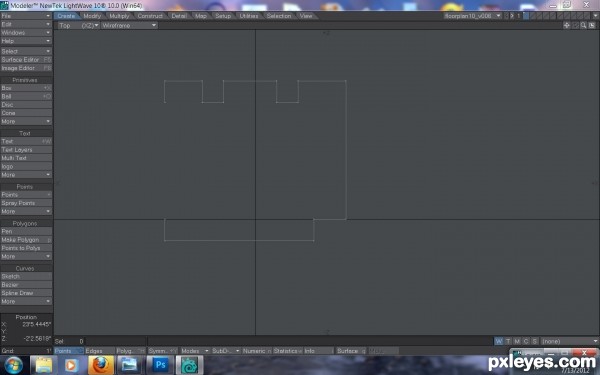Go to previous layer bank arrow
600x375 pixels.
[x=506, y=16]
